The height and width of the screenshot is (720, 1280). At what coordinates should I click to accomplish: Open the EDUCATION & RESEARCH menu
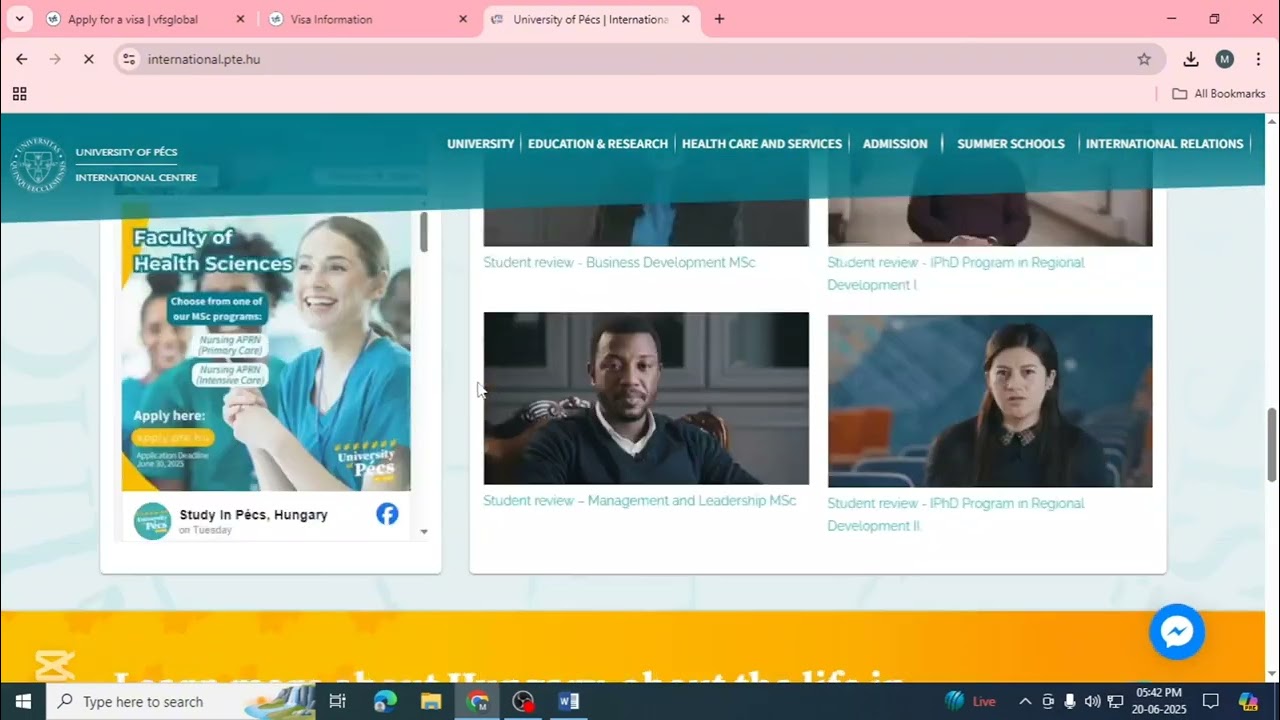[x=598, y=144]
